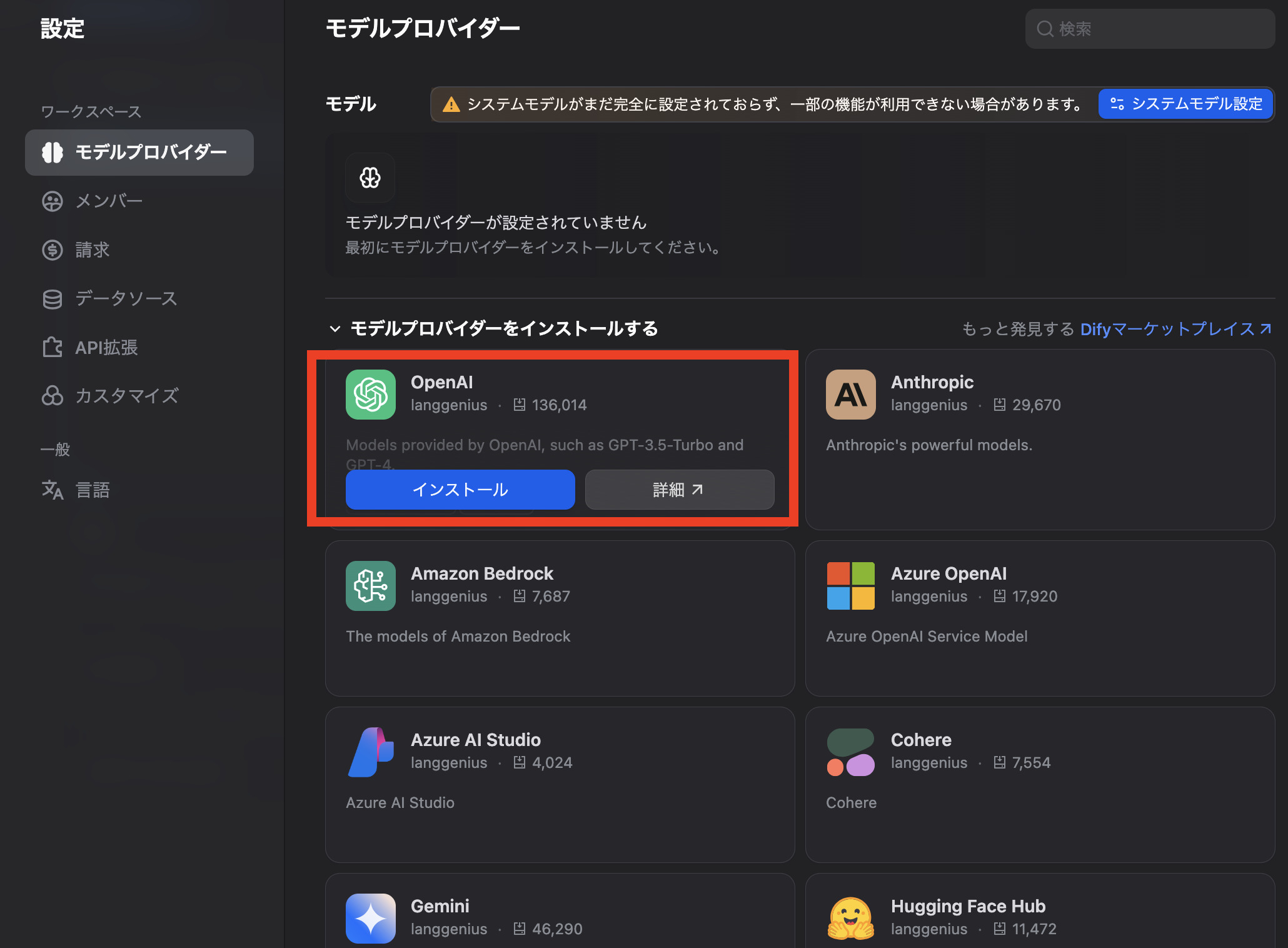The width and height of the screenshot is (1288, 948).
Task: Select the Azure OpenAI card title
Action: [x=949, y=573]
